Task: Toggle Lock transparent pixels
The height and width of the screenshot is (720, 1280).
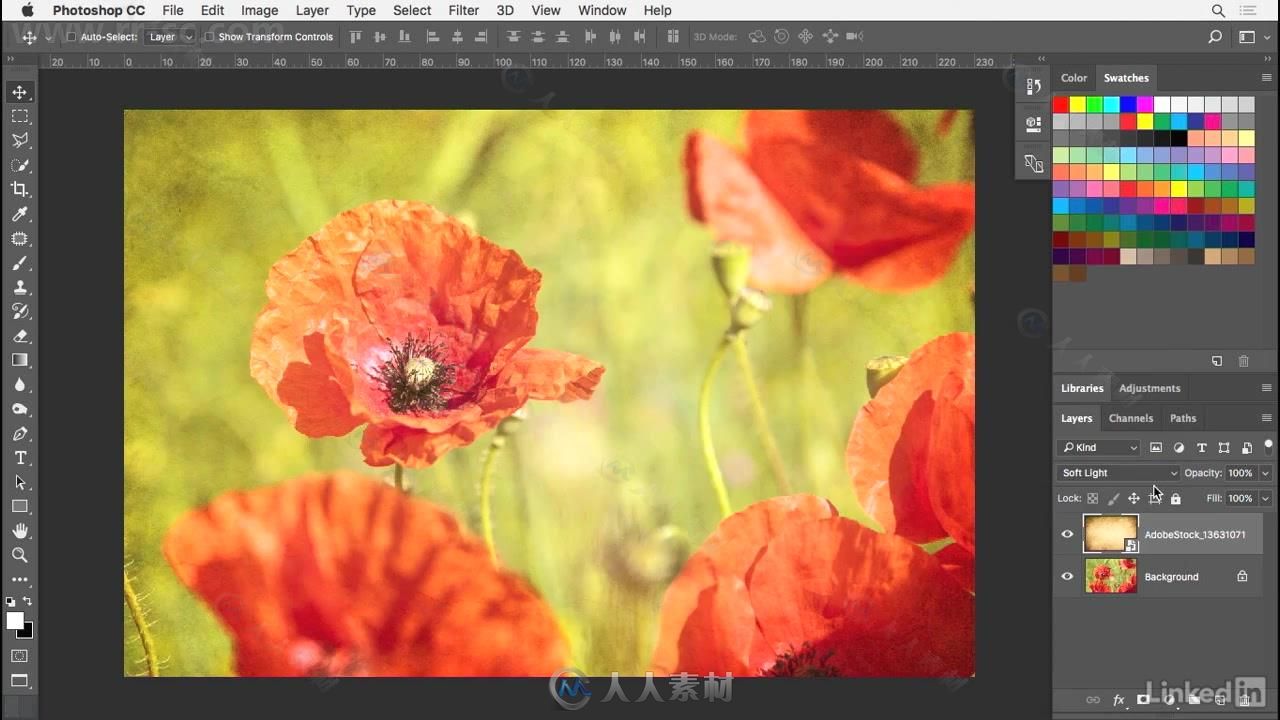Action: [1092, 498]
